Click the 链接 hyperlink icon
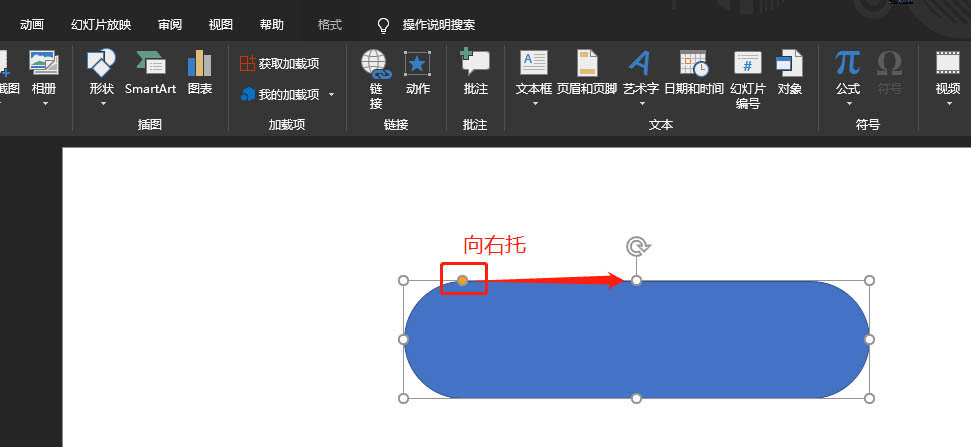This screenshot has width=971, height=447. (376, 64)
